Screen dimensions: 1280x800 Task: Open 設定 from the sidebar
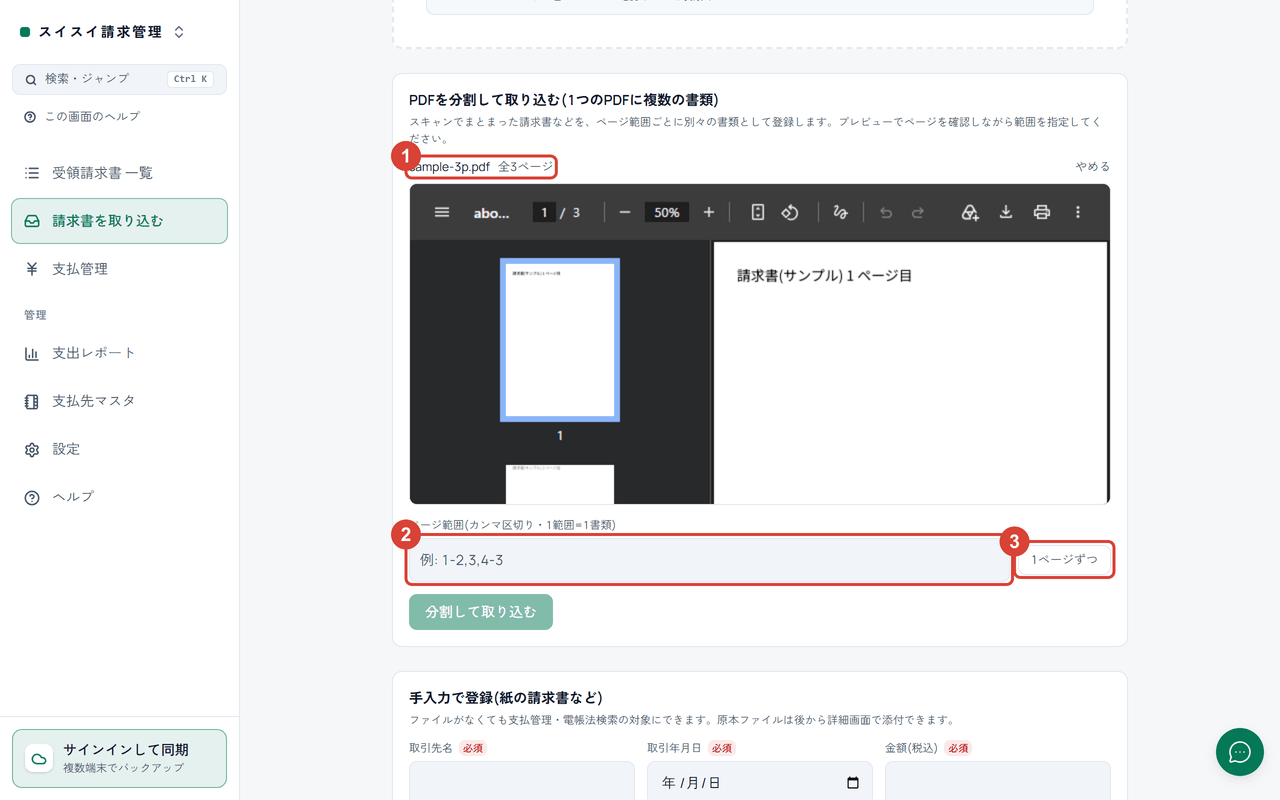[119, 449]
